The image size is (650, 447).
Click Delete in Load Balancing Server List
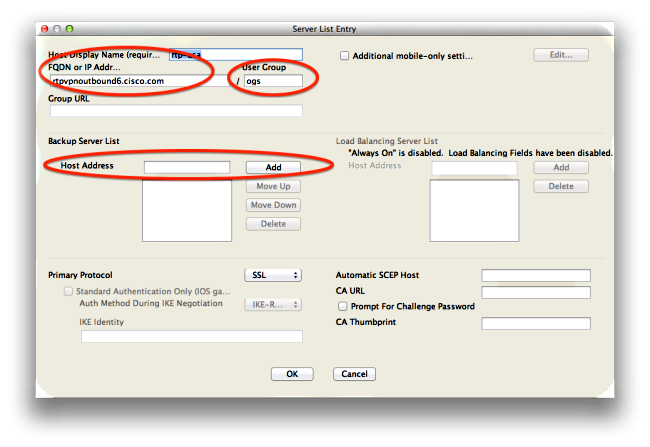pyautogui.click(x=561, y=186)
